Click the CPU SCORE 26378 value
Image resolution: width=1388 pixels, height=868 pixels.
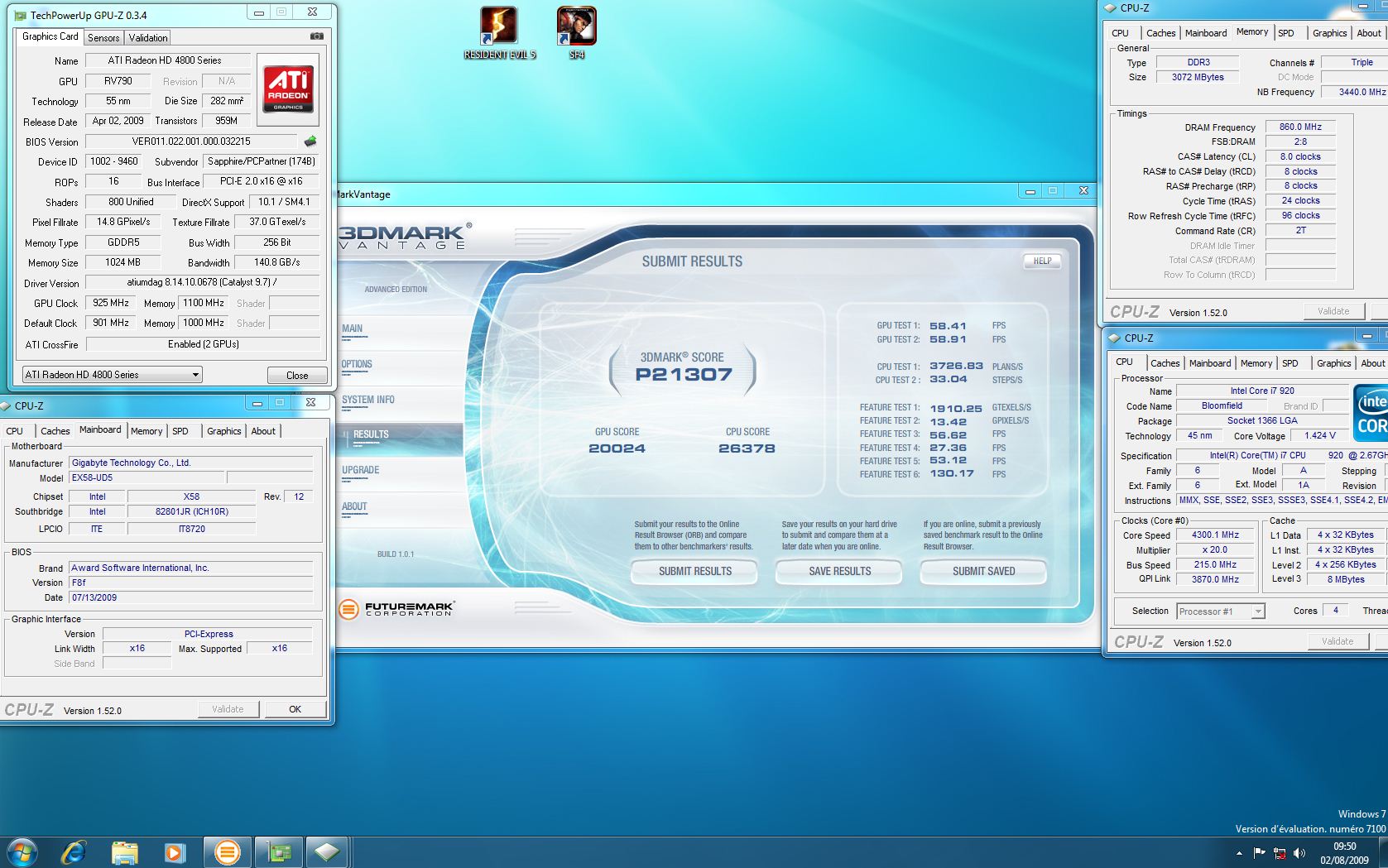pos(747,448)
